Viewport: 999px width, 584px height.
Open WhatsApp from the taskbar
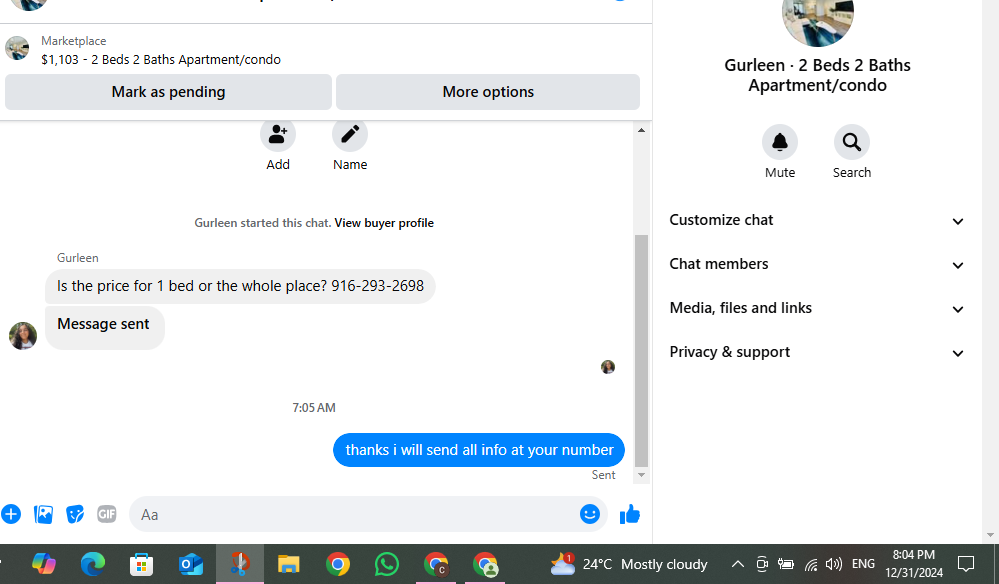387,564
